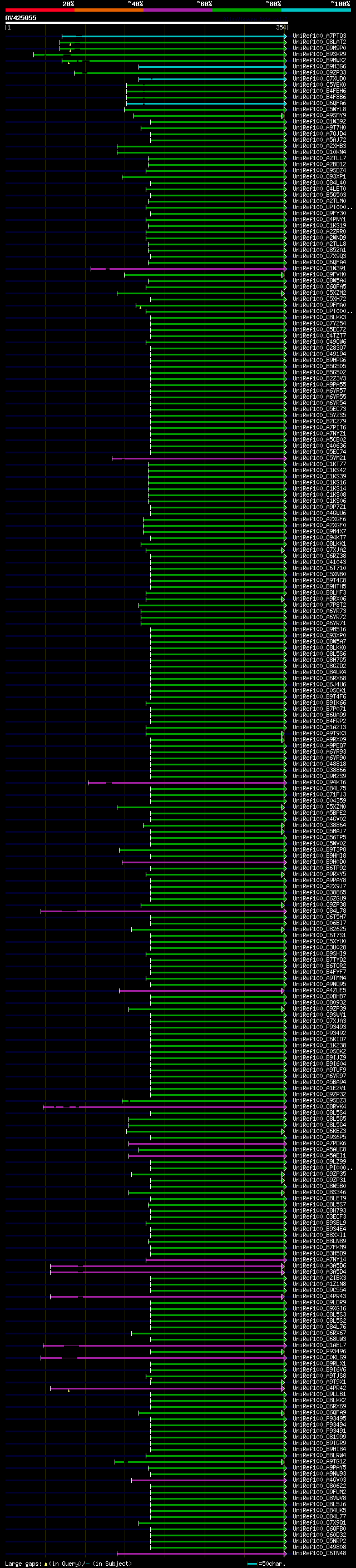
Task: Click the UniRef100_C1KS19 label
Action: click(319, 225)
